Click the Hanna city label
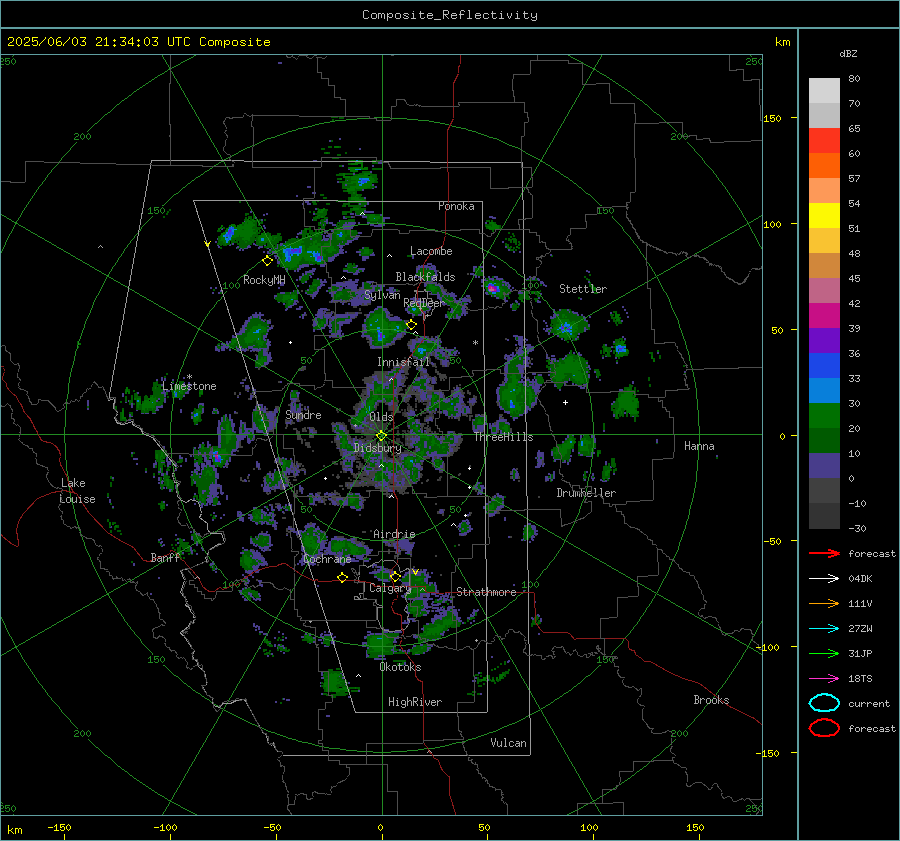The image size is (900, 841). pyautogui.click(x=699, y=446)
